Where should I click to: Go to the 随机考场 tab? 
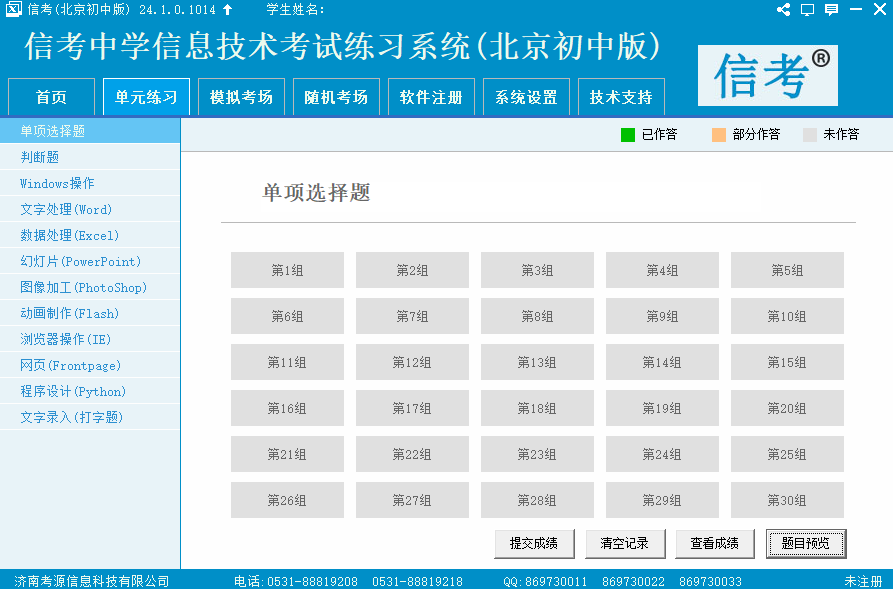pos(336,97)
